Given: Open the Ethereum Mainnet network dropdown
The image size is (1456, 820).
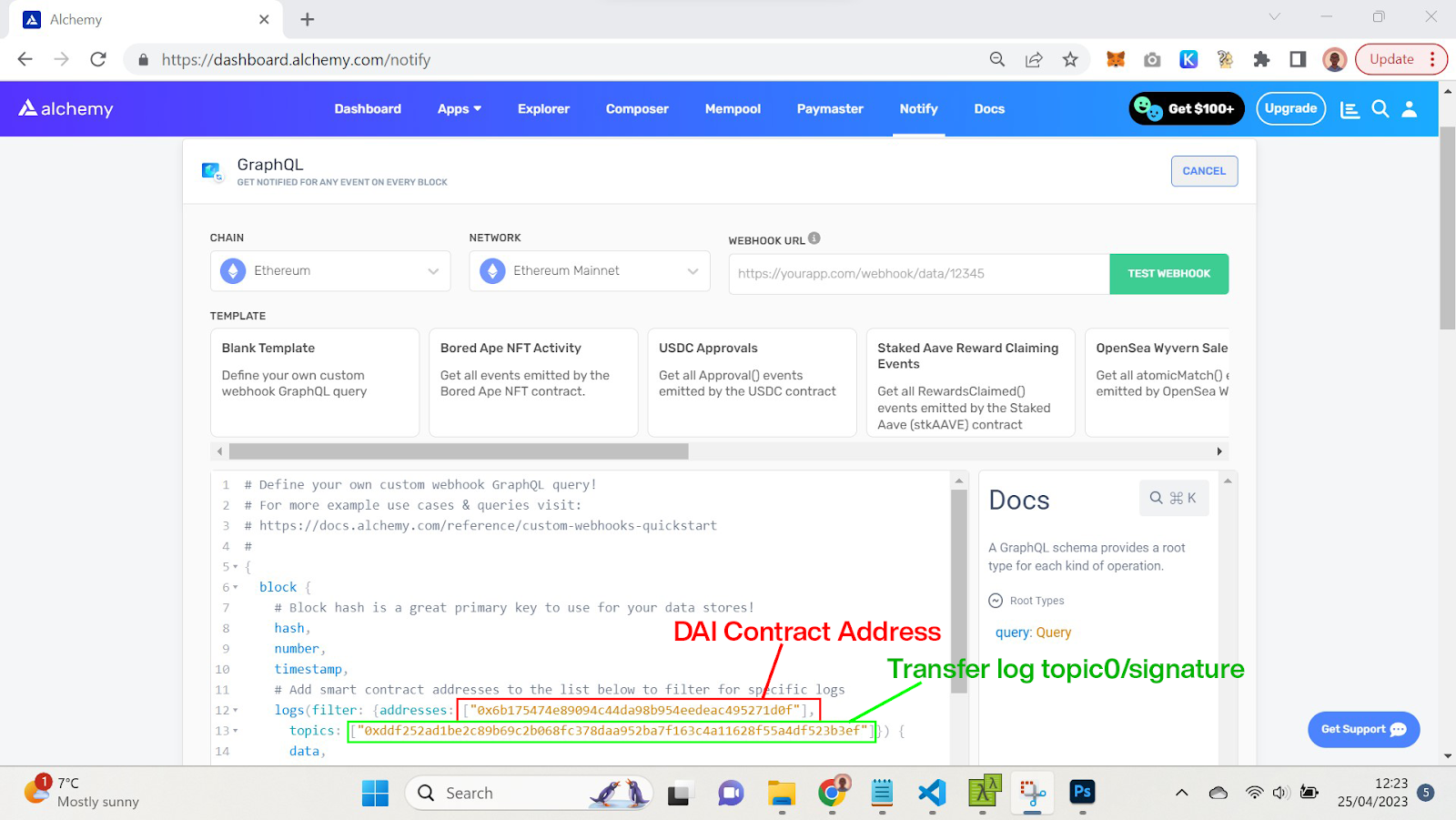Looking at the screenshot, I should pos(590,271).
